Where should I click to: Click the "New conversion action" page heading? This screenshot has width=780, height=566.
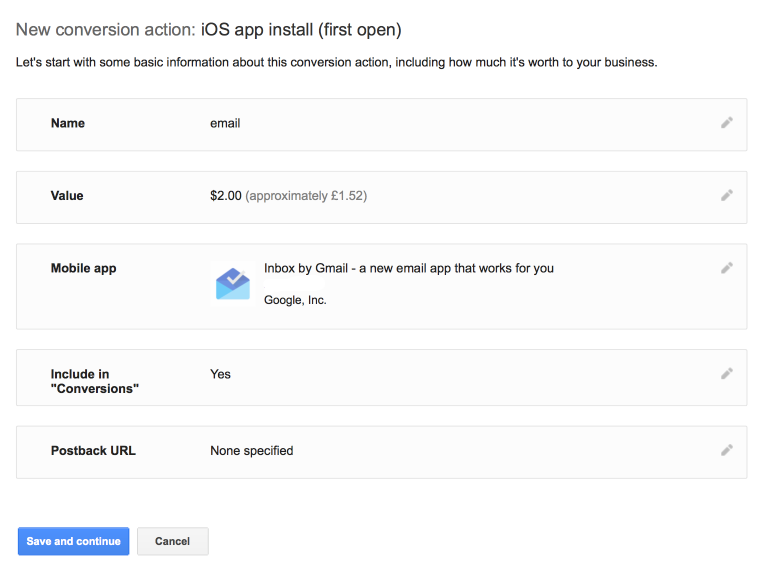(208, 31)
